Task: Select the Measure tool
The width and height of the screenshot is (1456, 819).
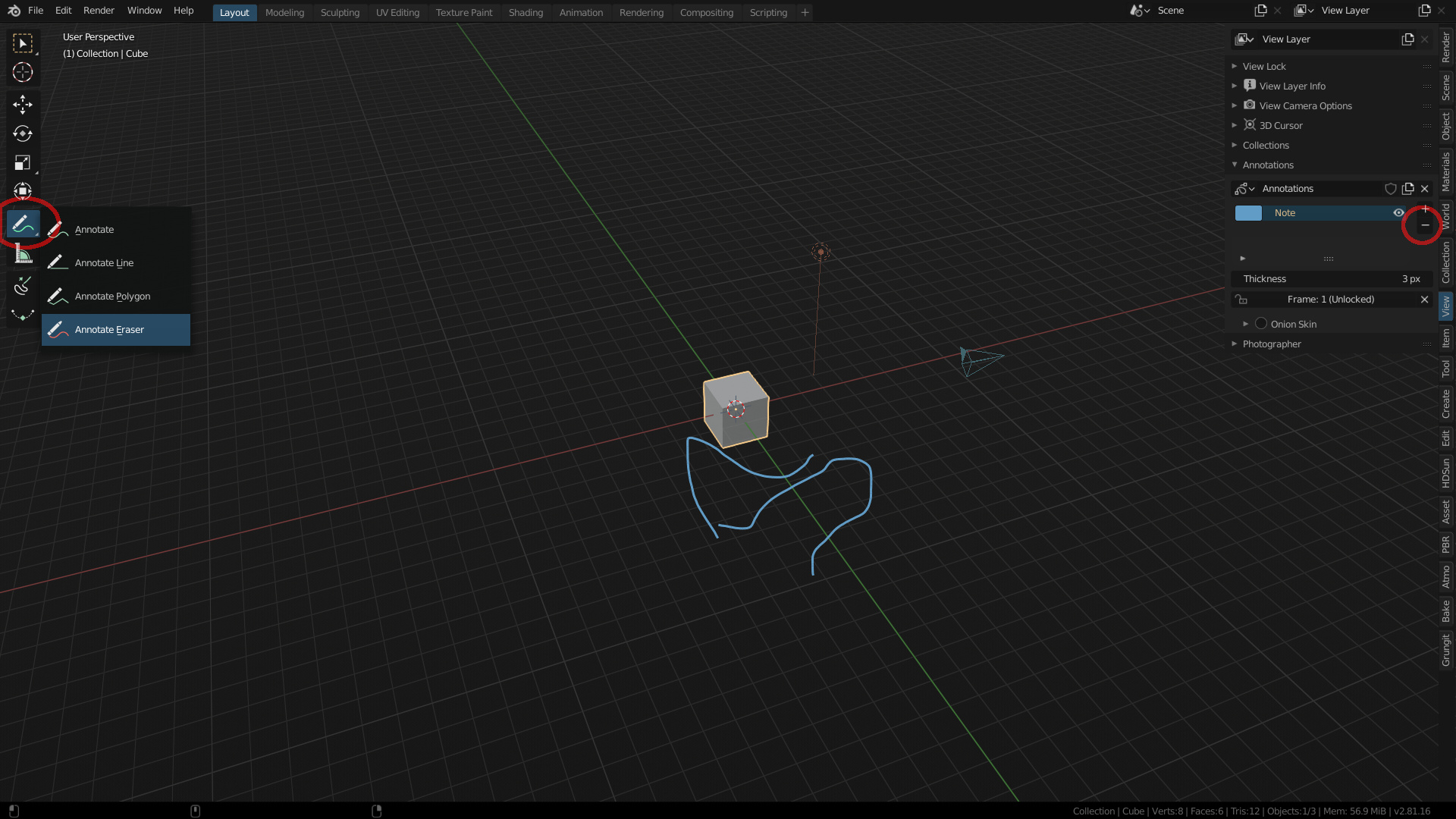Action: (x=23, y=253)
